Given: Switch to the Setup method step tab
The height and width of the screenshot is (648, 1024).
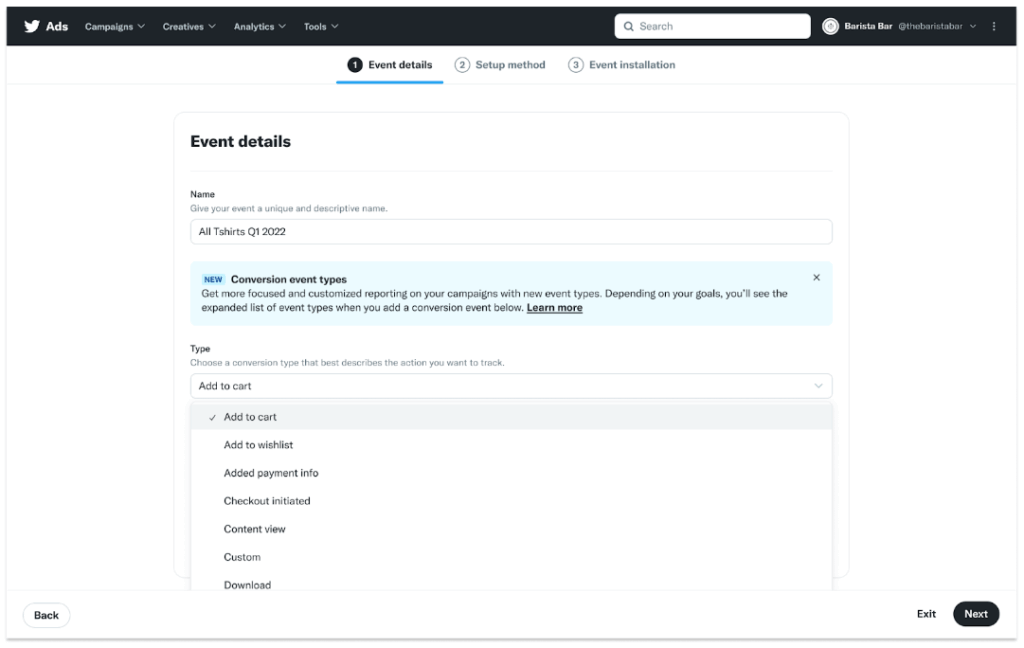Looking at the screenshot, I should (510, 65).
